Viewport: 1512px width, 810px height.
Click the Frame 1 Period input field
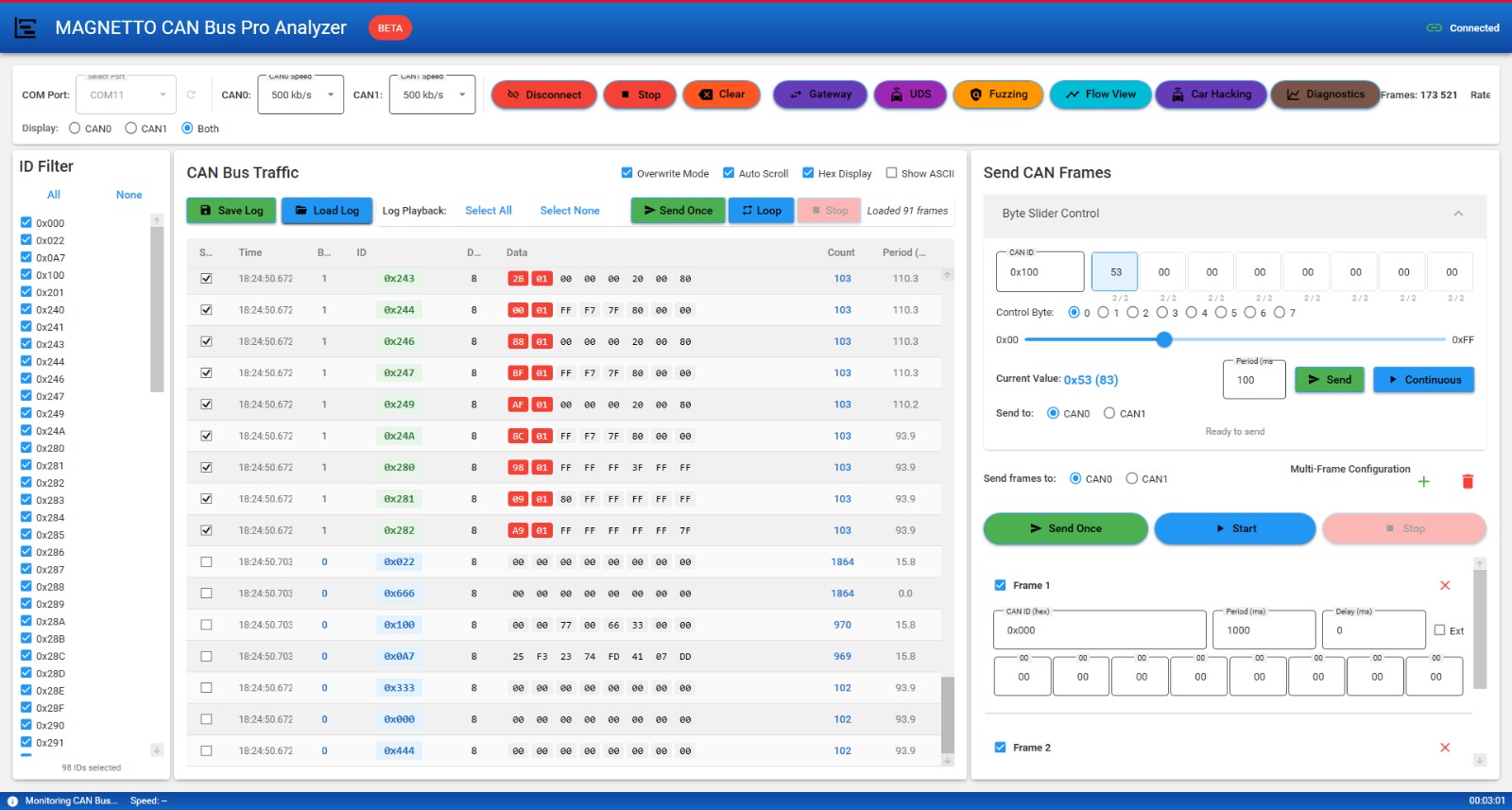[1264, 630]
